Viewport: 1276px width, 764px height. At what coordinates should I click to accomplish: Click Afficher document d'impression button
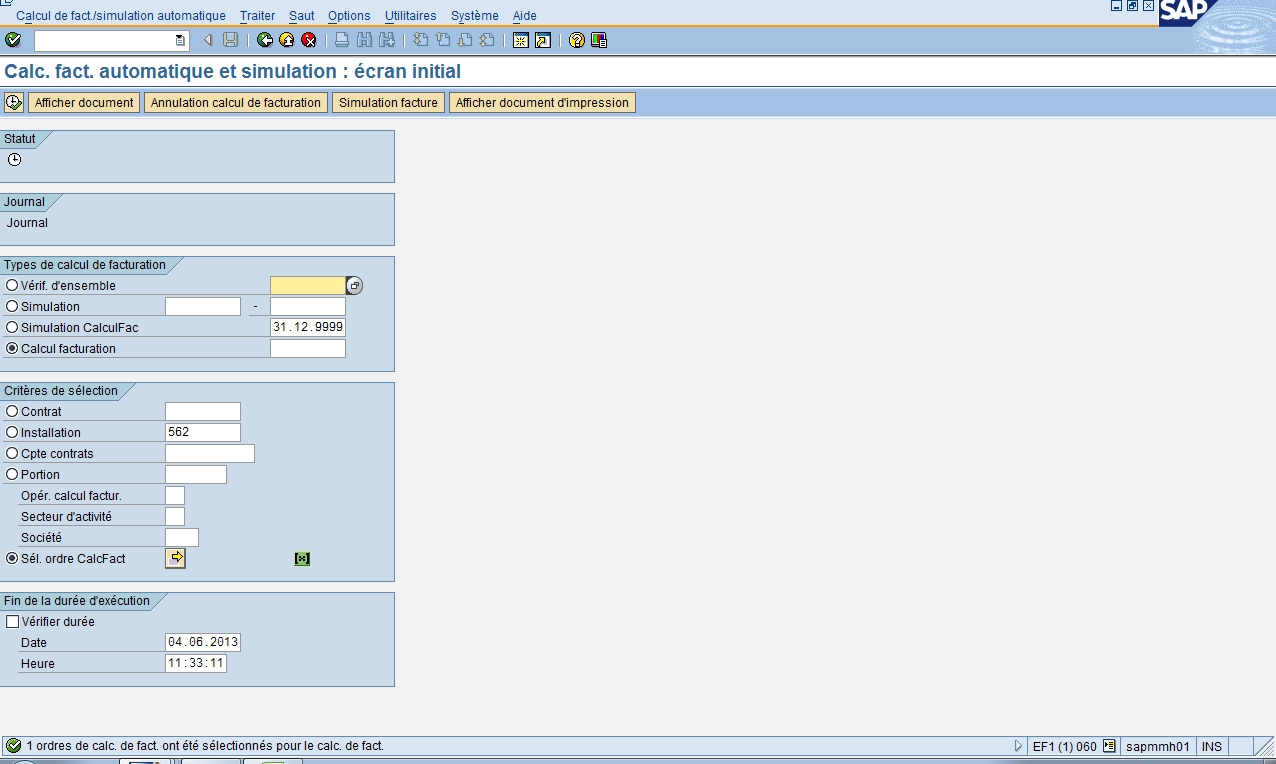[542, 102]
